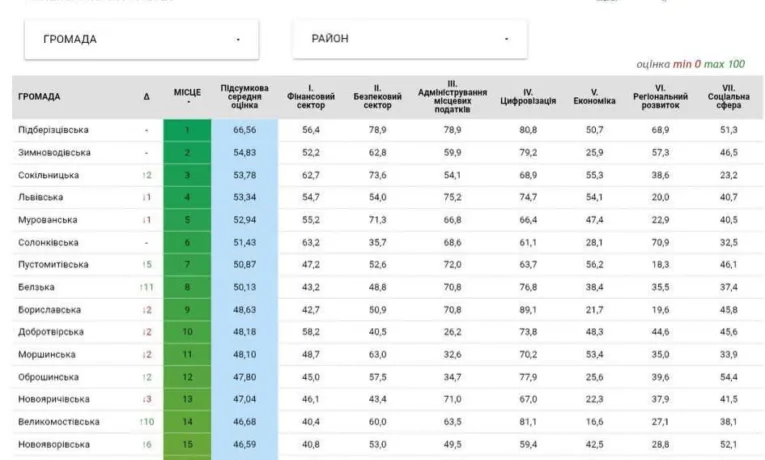Click the Δ change column header

[146, 97]
